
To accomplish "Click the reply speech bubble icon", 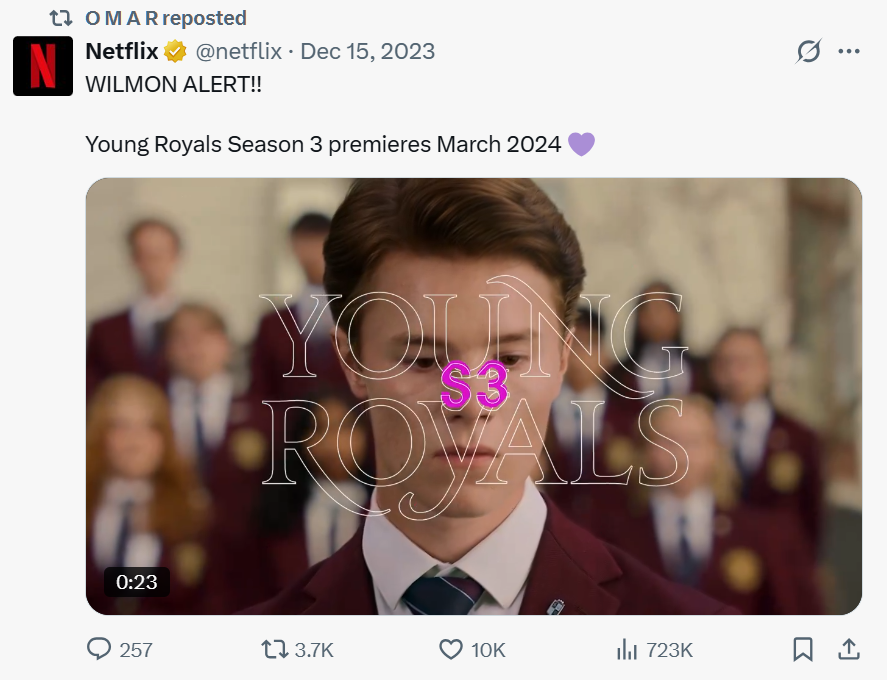I will (99, 650).
